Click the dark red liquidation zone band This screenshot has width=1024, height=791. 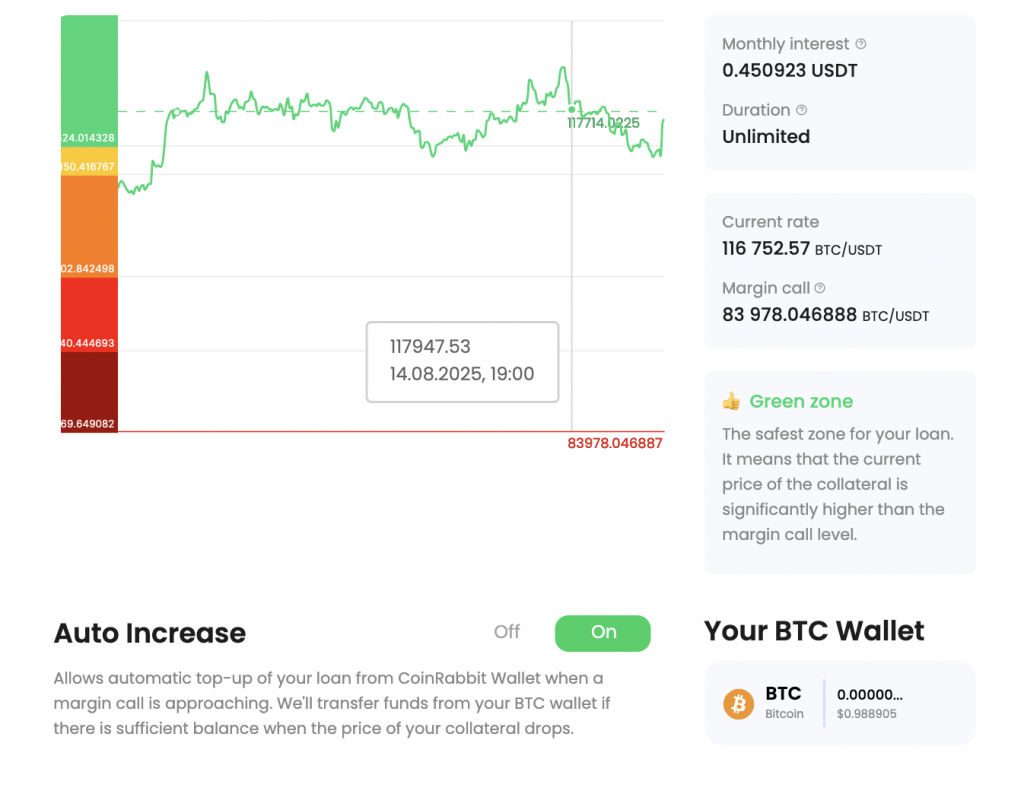[x=89, y=392]
